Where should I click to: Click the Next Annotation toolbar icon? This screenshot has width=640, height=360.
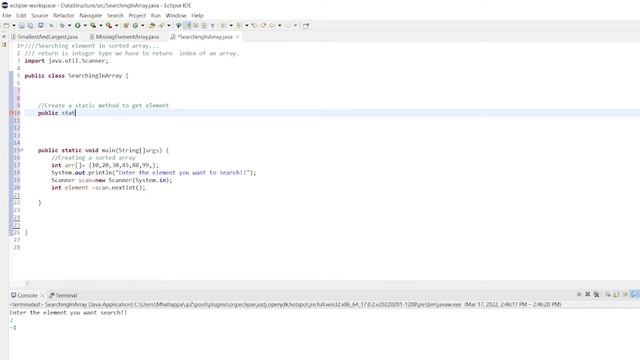223,25
